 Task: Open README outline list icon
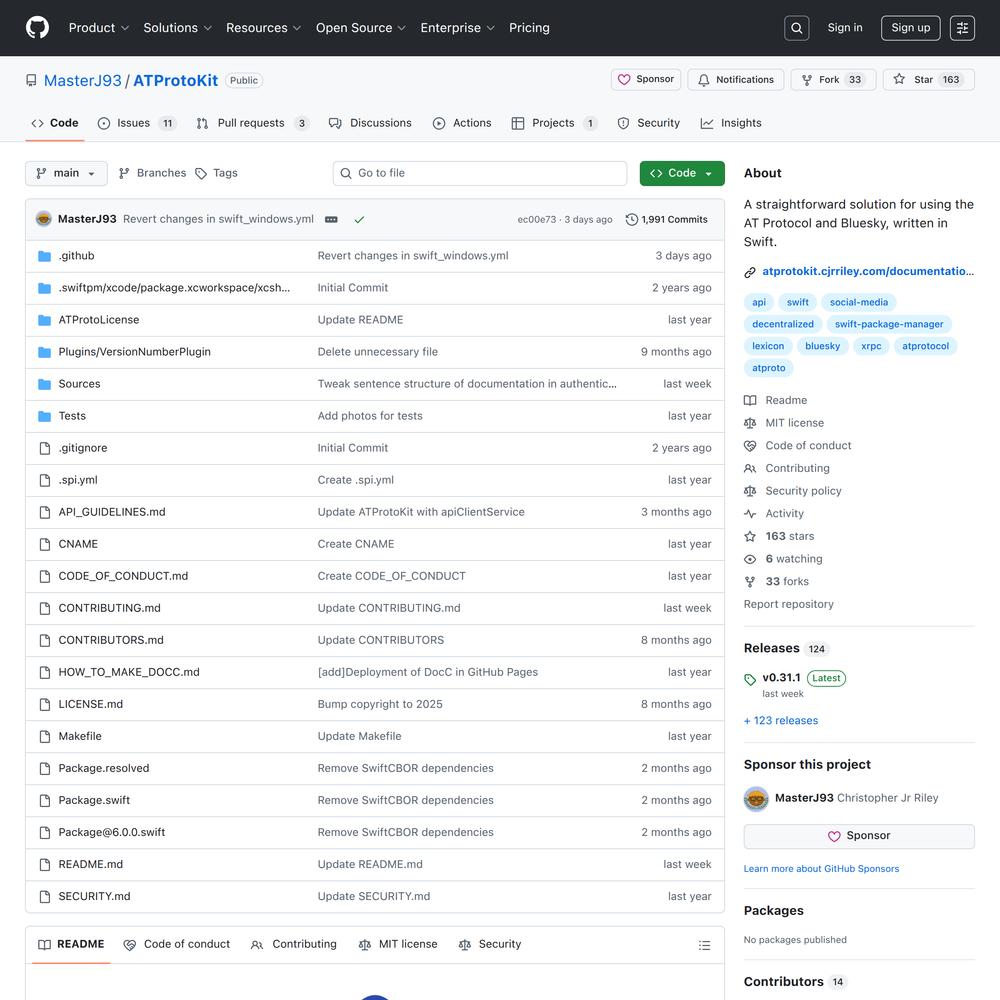click(704, 945)
